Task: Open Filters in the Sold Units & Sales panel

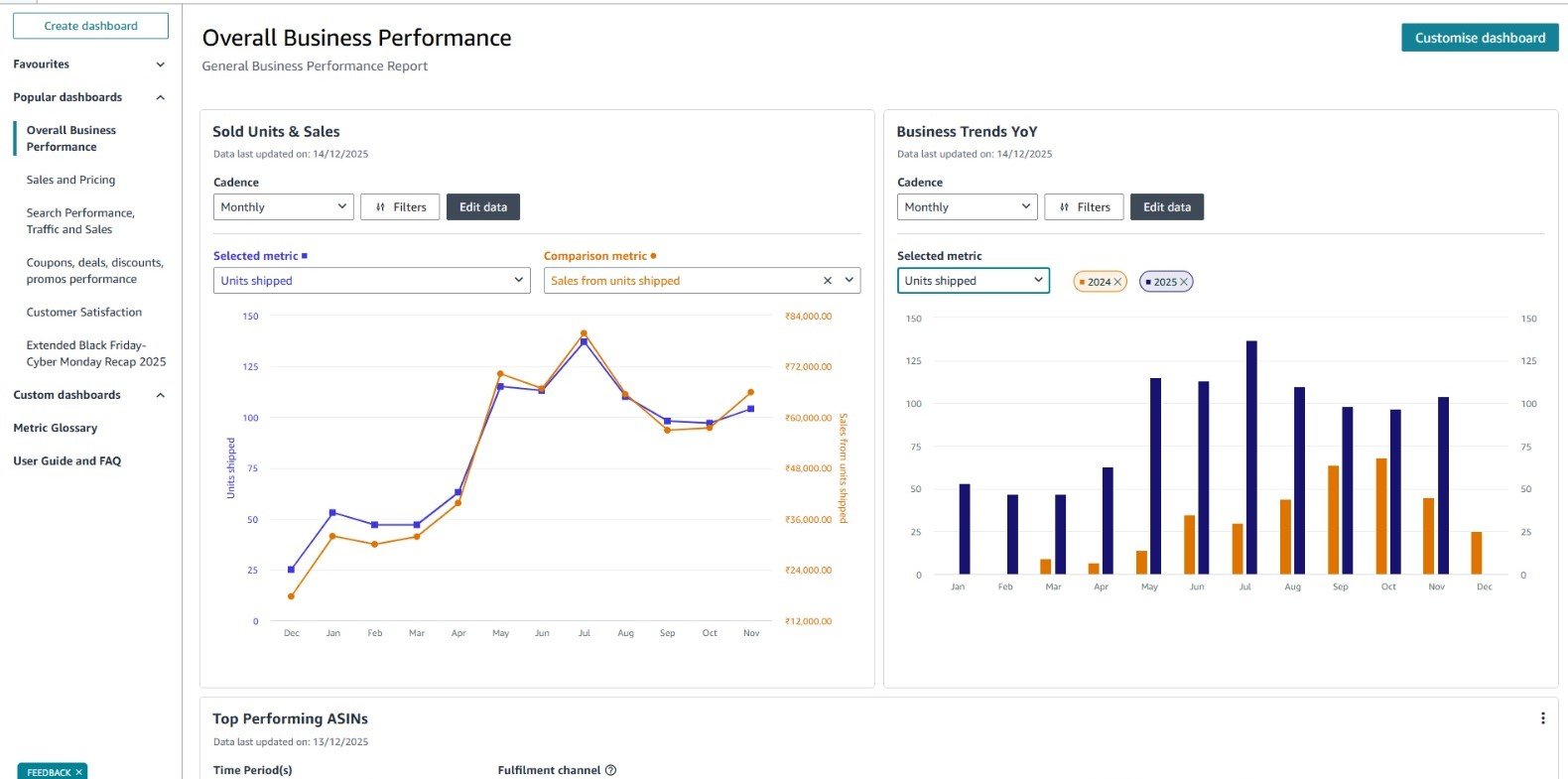Action: pos(400,207)
